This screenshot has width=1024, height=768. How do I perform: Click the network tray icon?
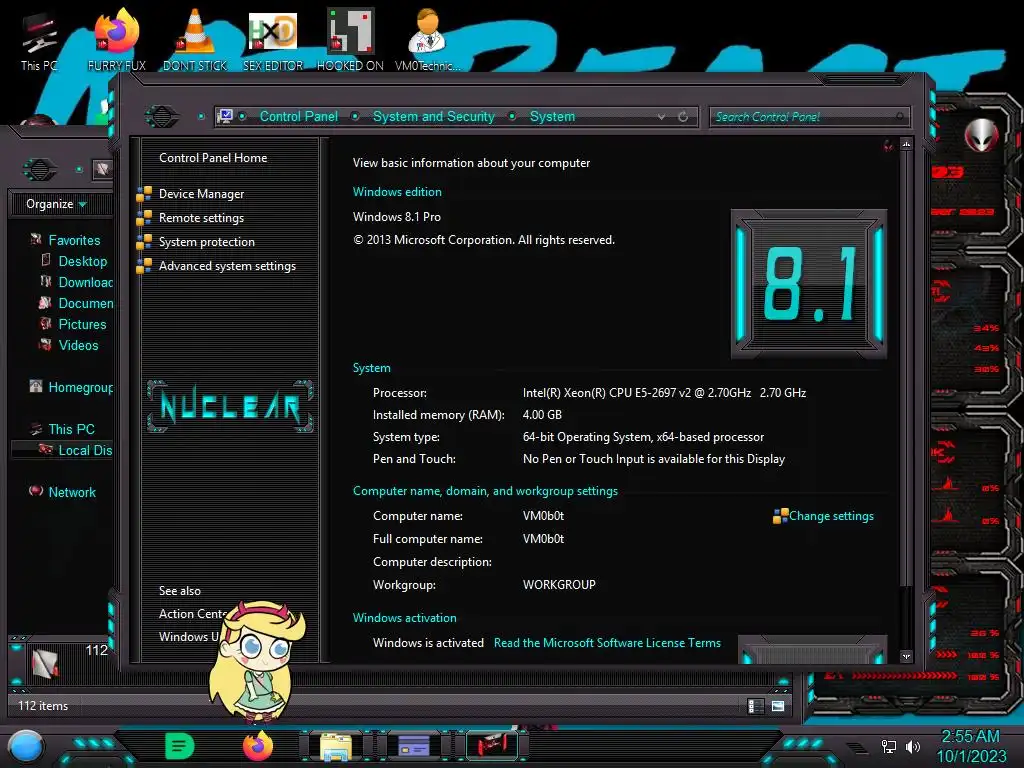coord(888,746)
